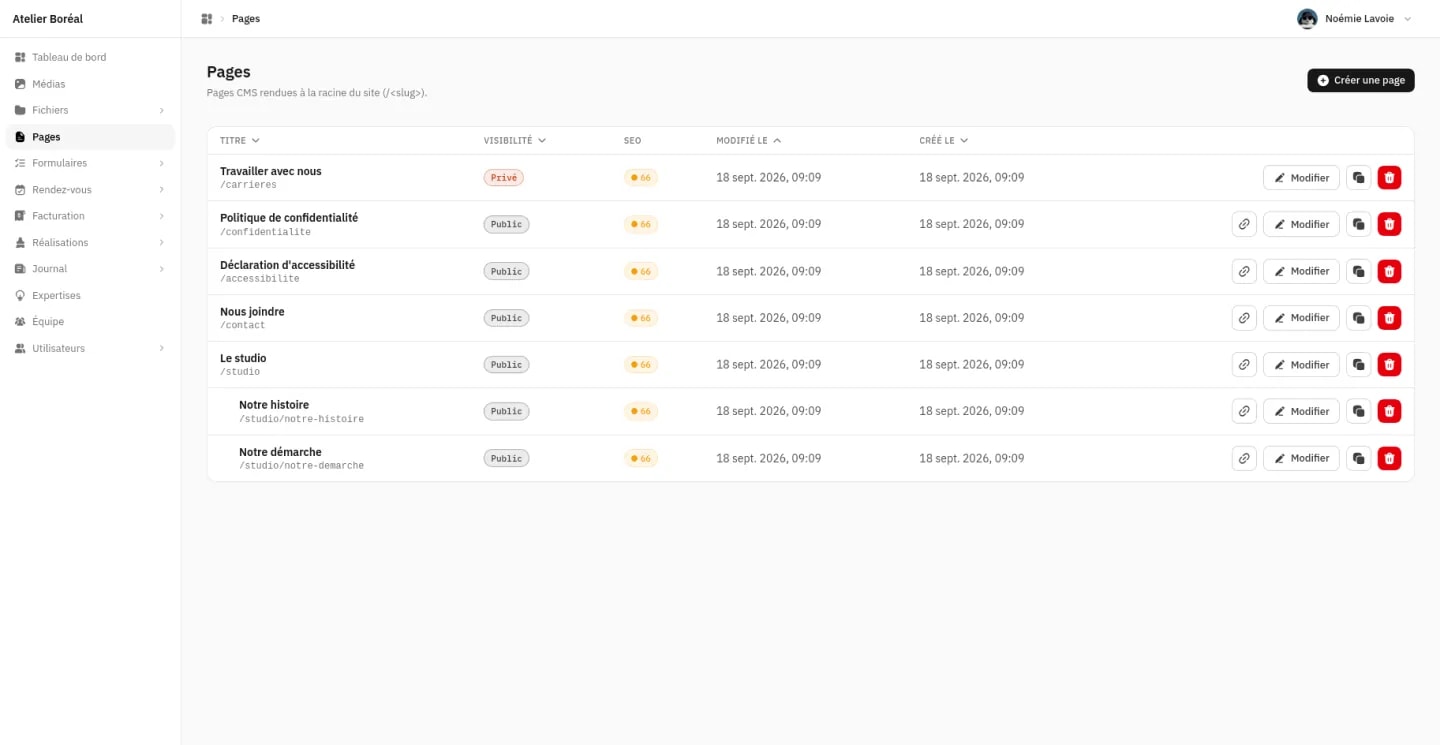Click SEO score badge for Le studio
This screenshot has width=1440, height=745.
(641, 365)
